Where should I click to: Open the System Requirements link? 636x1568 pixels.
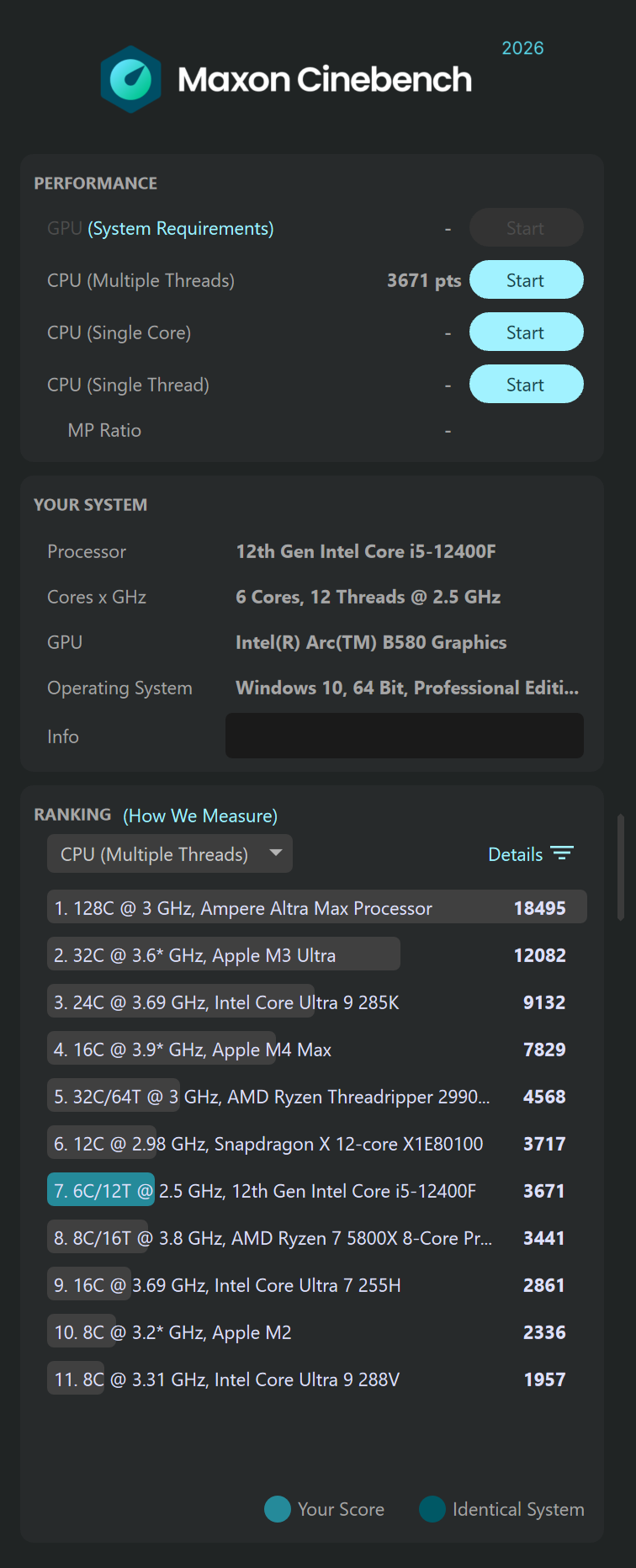click(x=181, y=228)
